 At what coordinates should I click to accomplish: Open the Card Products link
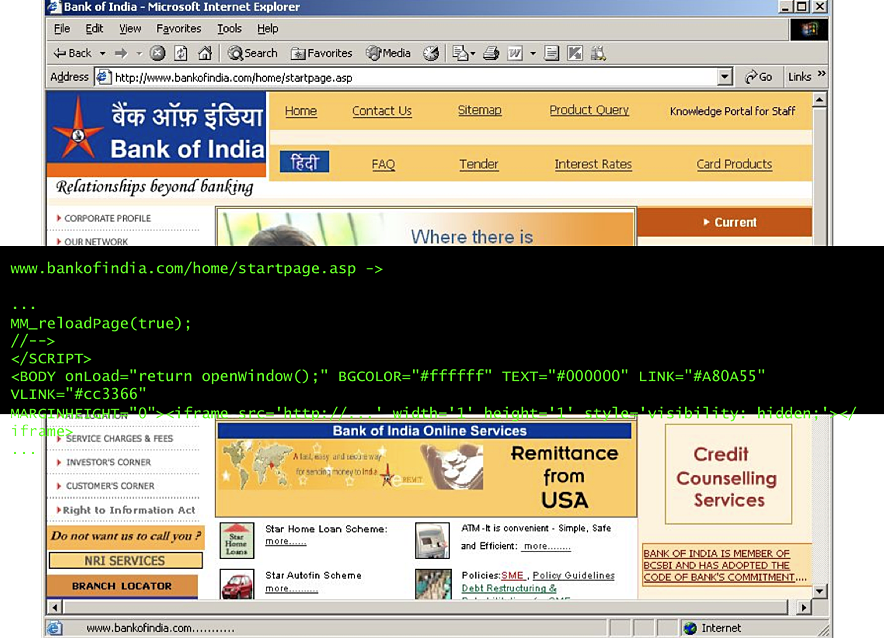734,165
